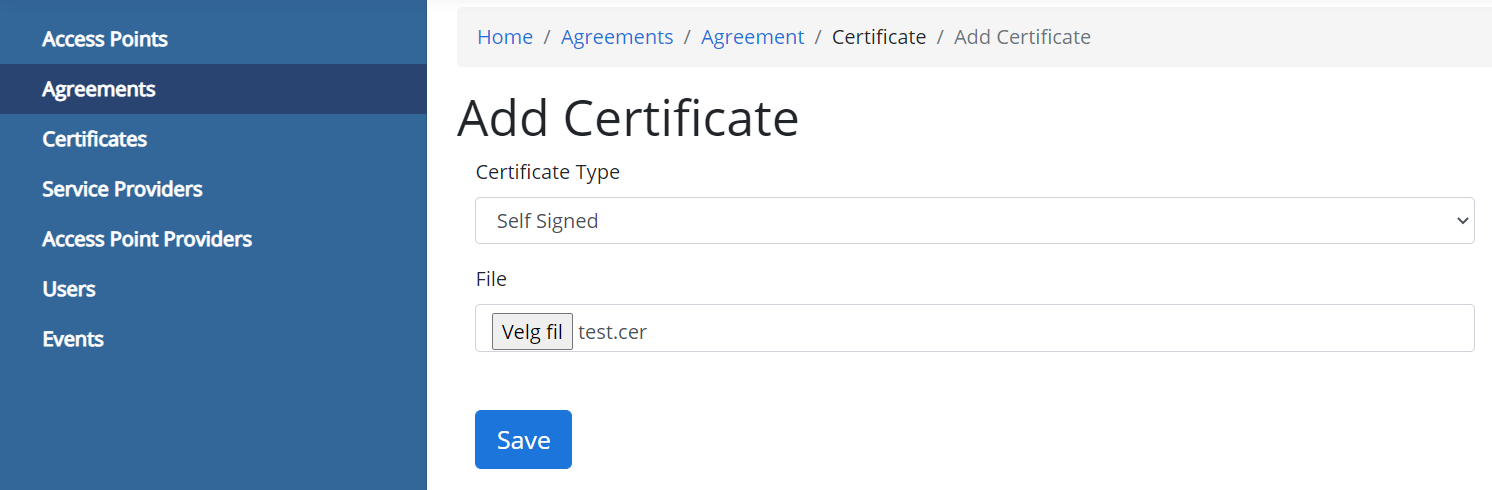Click the Home breadcrumb link
The height and width of the screenshot is (490, 1492).
coord(505,37)
